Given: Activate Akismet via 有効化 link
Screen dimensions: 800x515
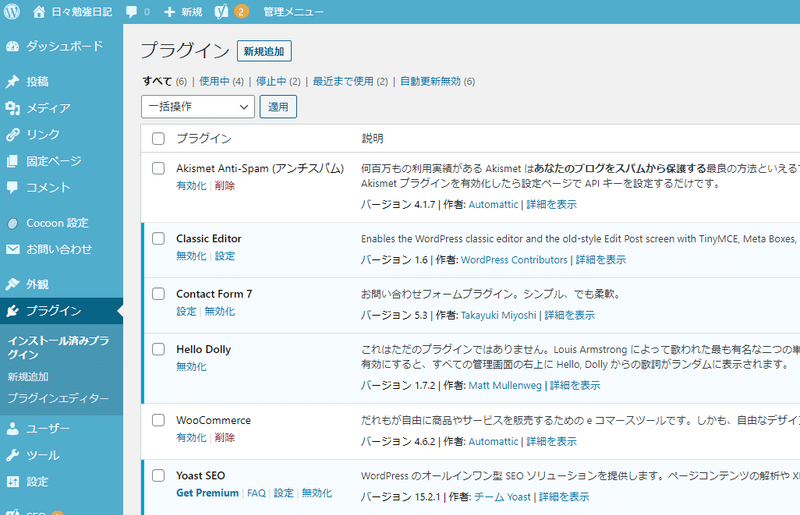Looking at the screenshot, I should (x=191, y=186).
